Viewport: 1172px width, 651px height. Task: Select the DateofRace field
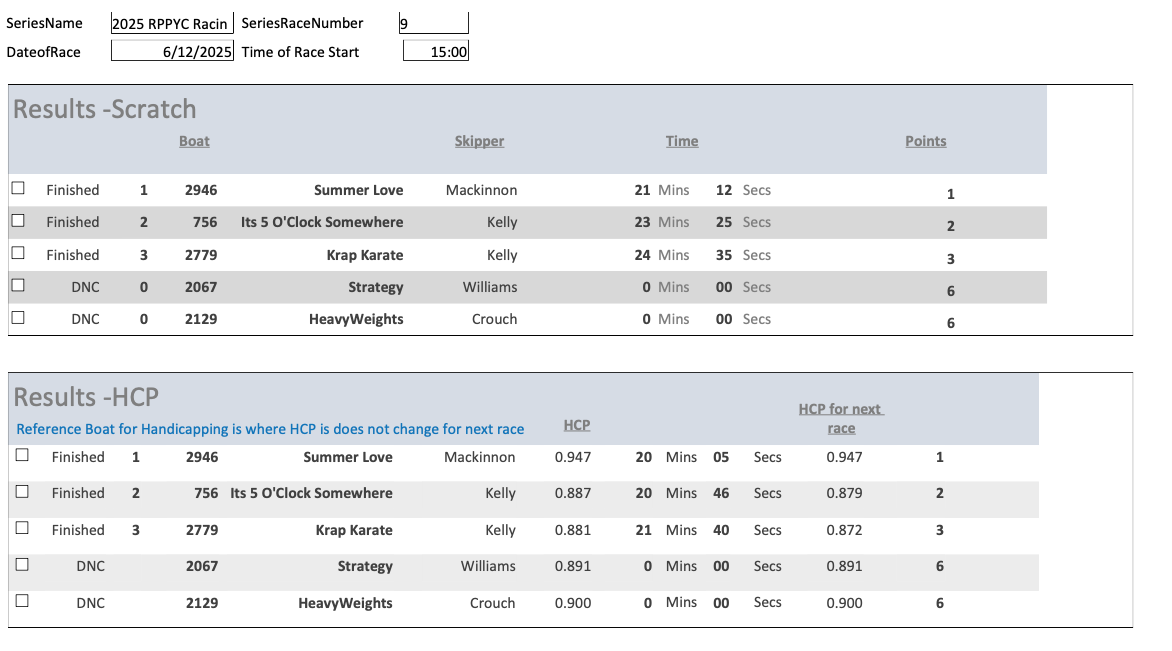(171, 52)
